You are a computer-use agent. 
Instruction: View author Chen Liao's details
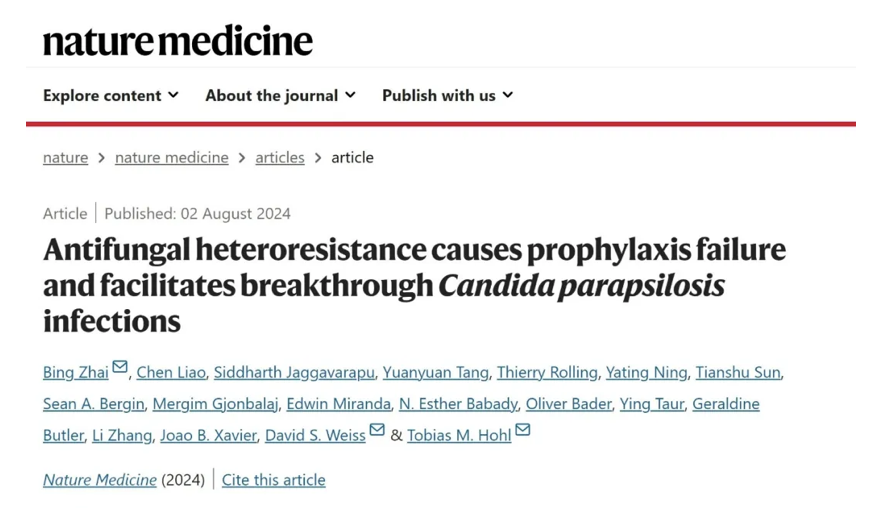(x=171, y=372)
